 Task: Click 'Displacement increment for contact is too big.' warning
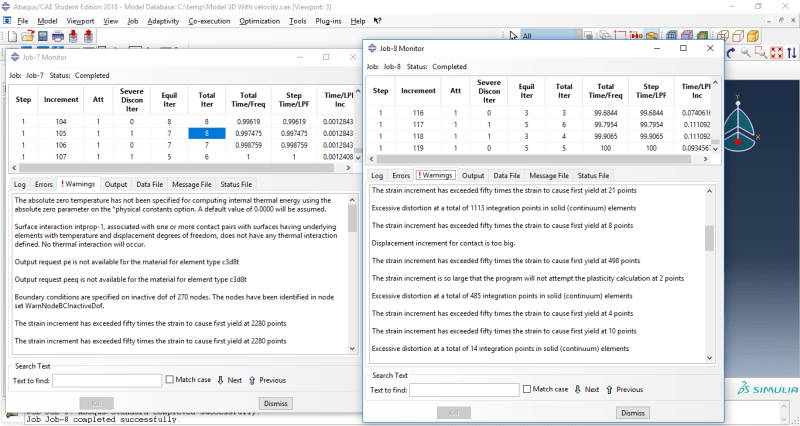pyautogui.click(x=443, y=243)
